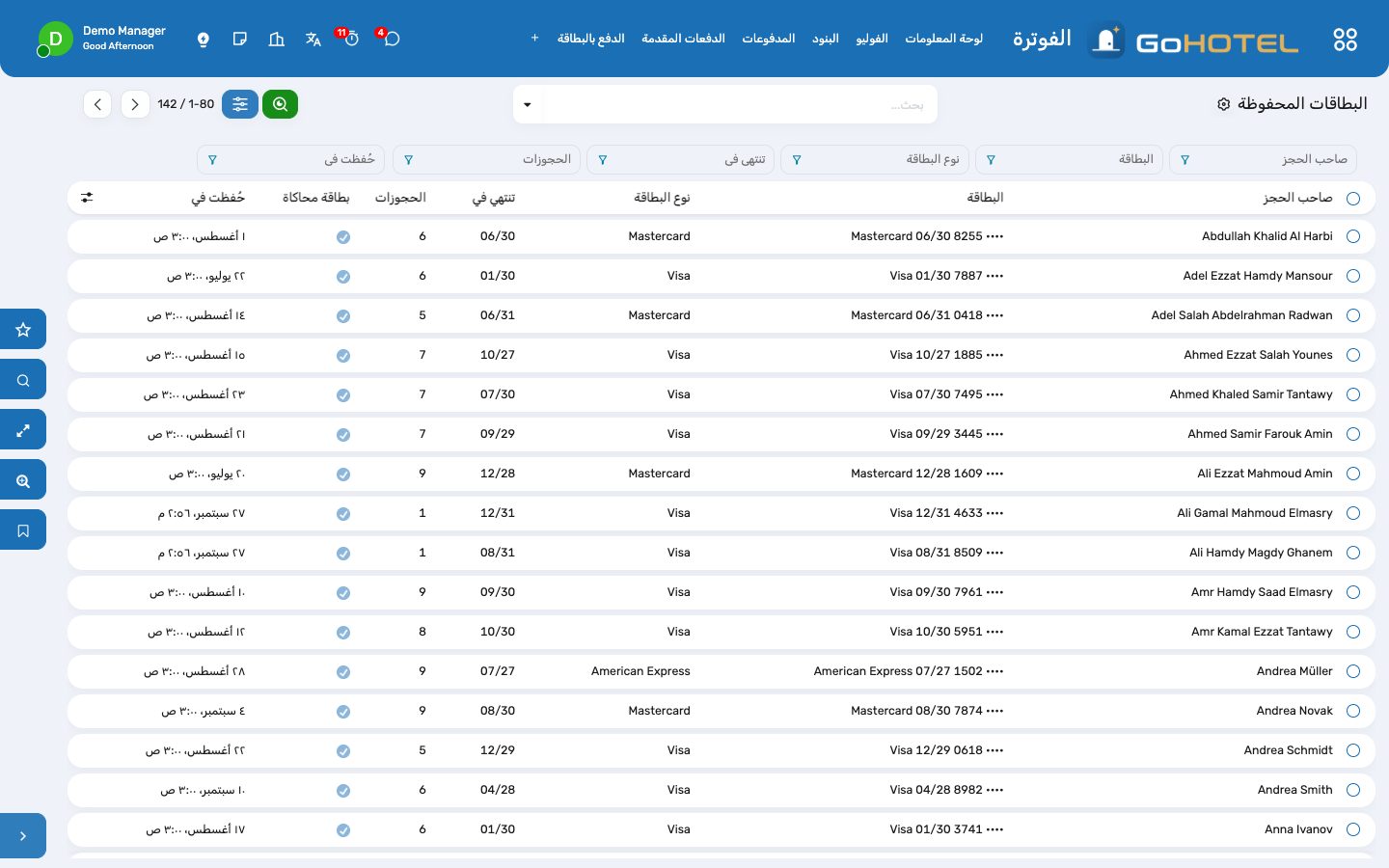Viewport: 1389px width, 868px height.
Task: Tick the Anna Ivanov row checkbox
Action: [1353, 829]
